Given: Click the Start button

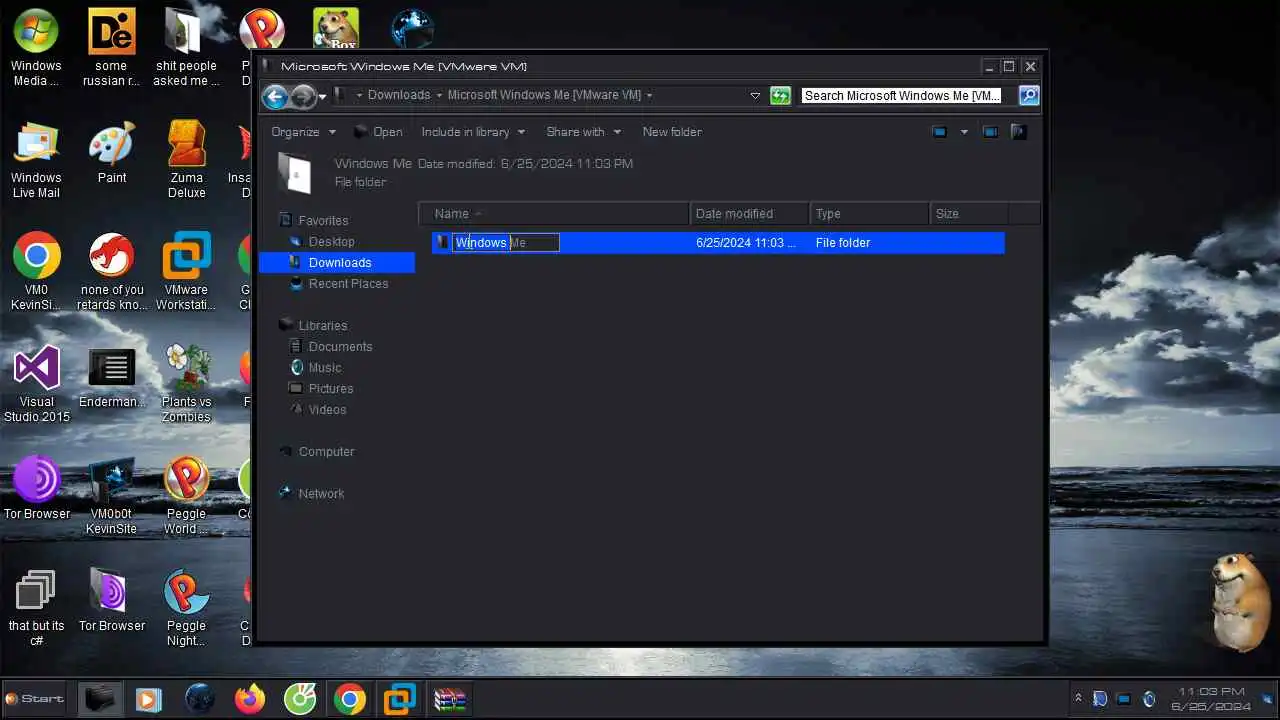Looking at the screenshot, I should [x=36, y=699].
